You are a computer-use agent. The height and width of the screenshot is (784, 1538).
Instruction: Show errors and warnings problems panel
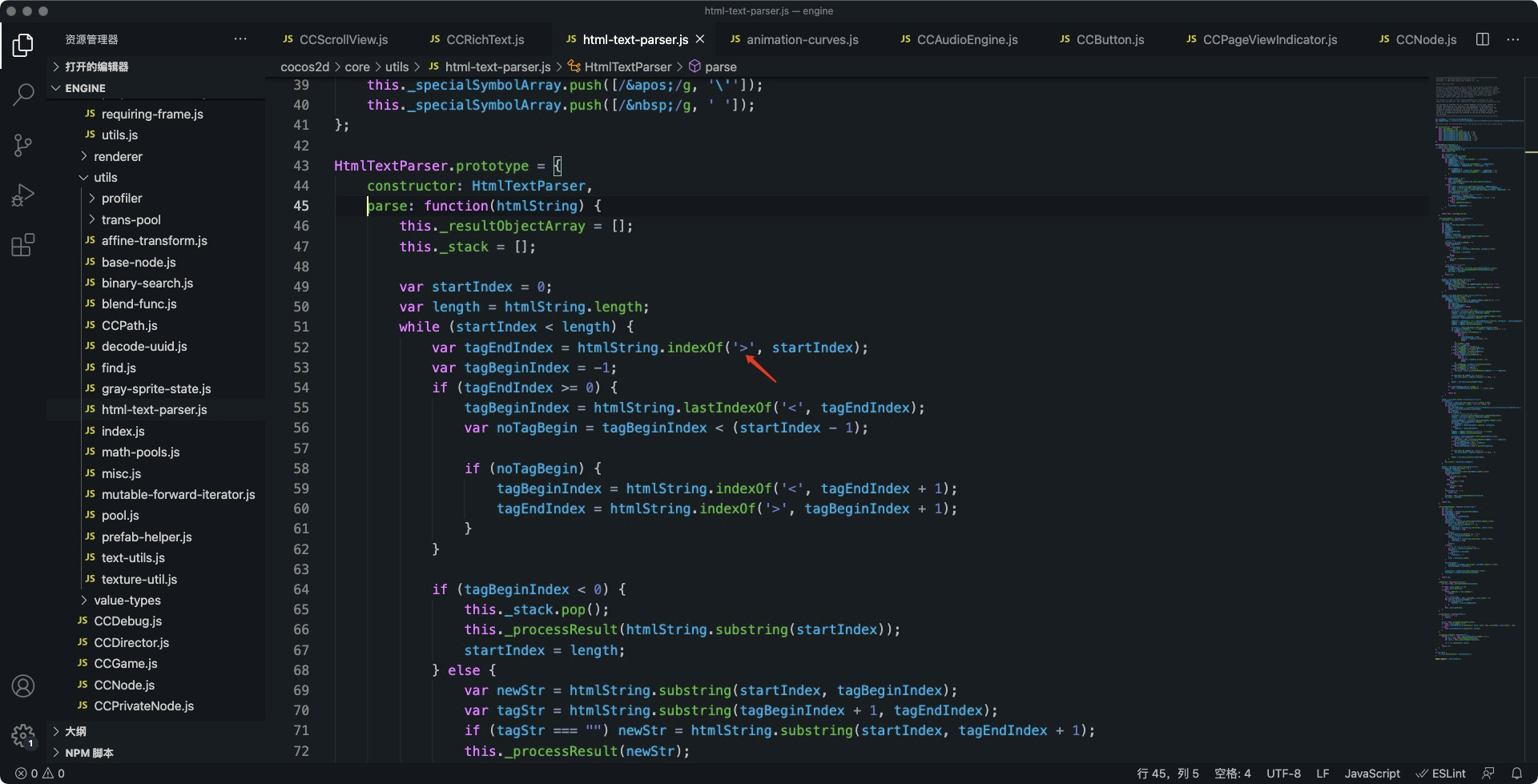tap(40, 774)
